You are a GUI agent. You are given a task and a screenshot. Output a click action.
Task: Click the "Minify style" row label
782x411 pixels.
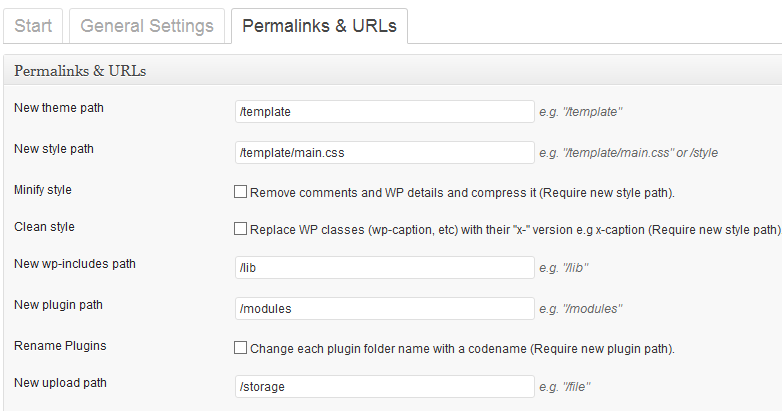[x=43, y=189]
